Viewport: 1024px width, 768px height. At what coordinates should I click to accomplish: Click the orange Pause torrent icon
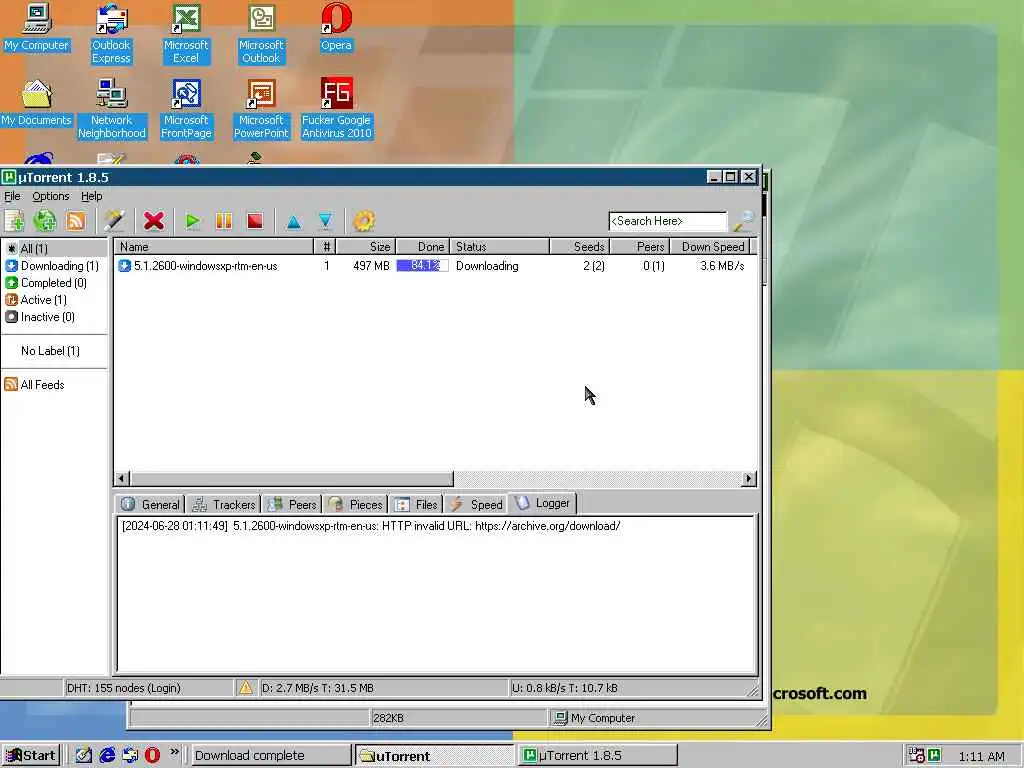224,221
